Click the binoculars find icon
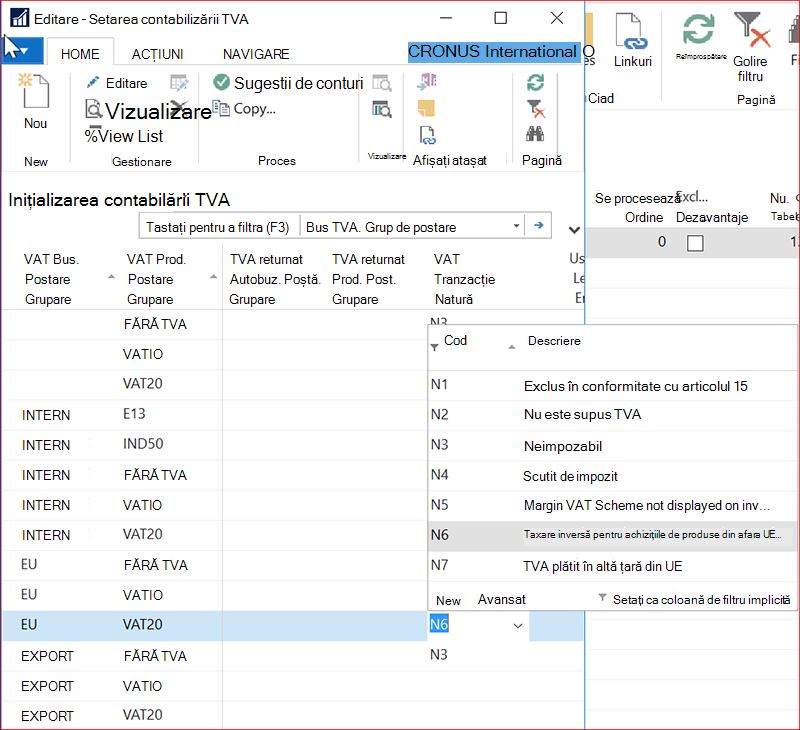Viewport: 800px width, 730px height. (535, 134)
